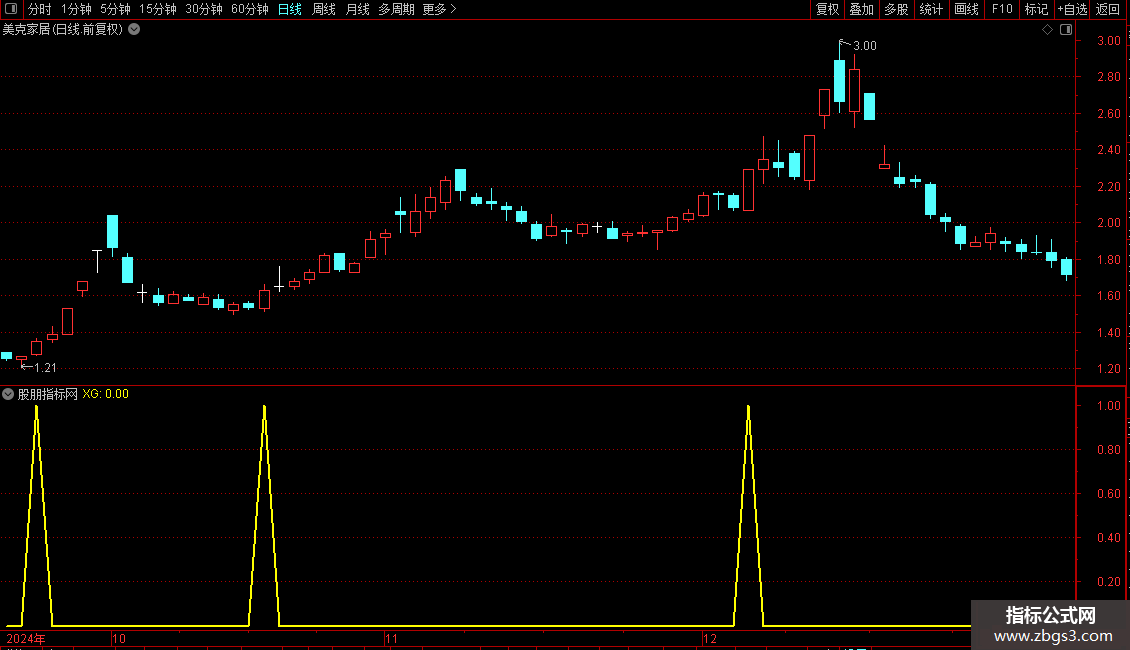Image resolution: width=1130 pixels, height=650 pixels.
Task: Click the 1.21 low price label
Action: [45, 368]
